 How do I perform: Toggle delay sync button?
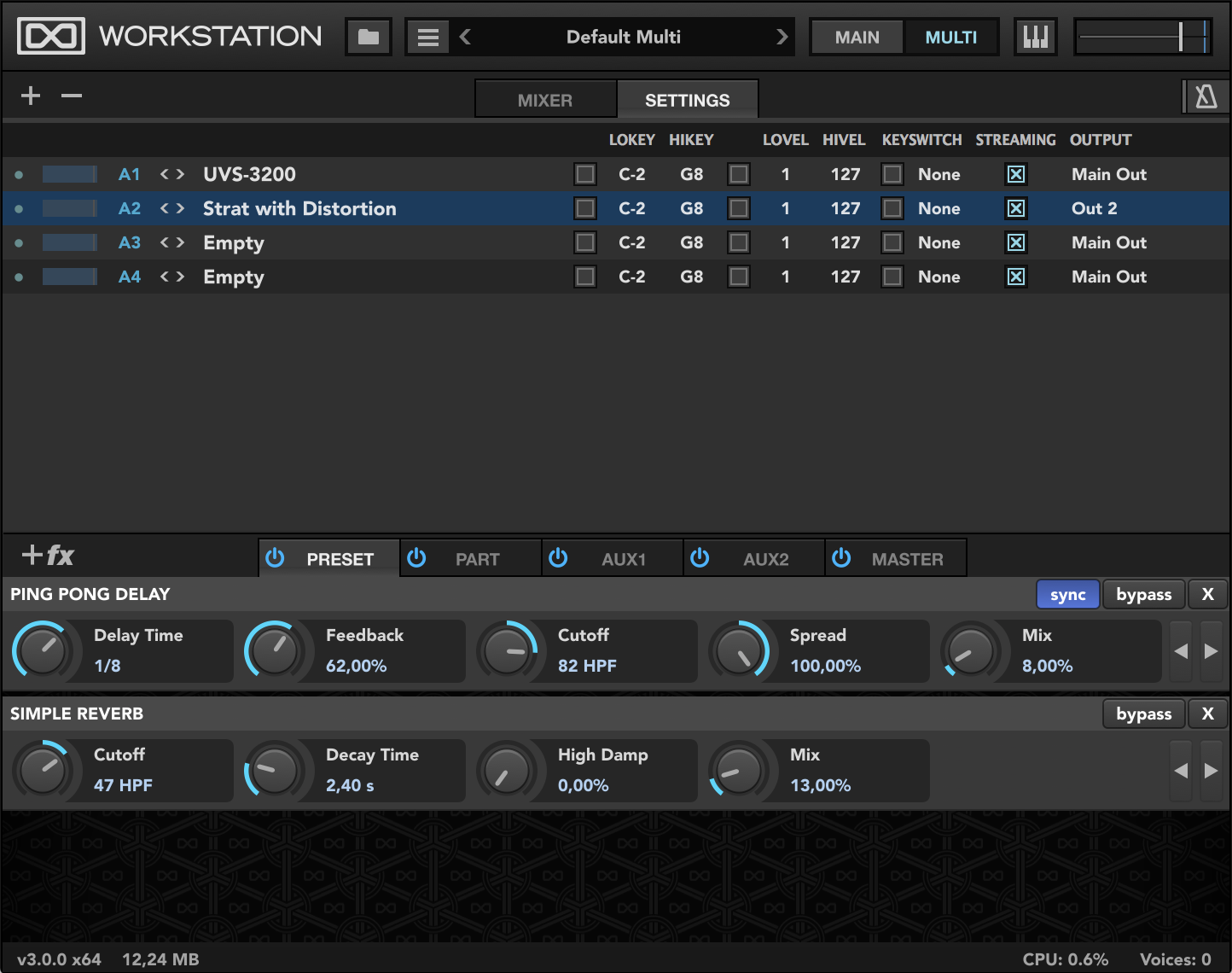[1068, 594]
